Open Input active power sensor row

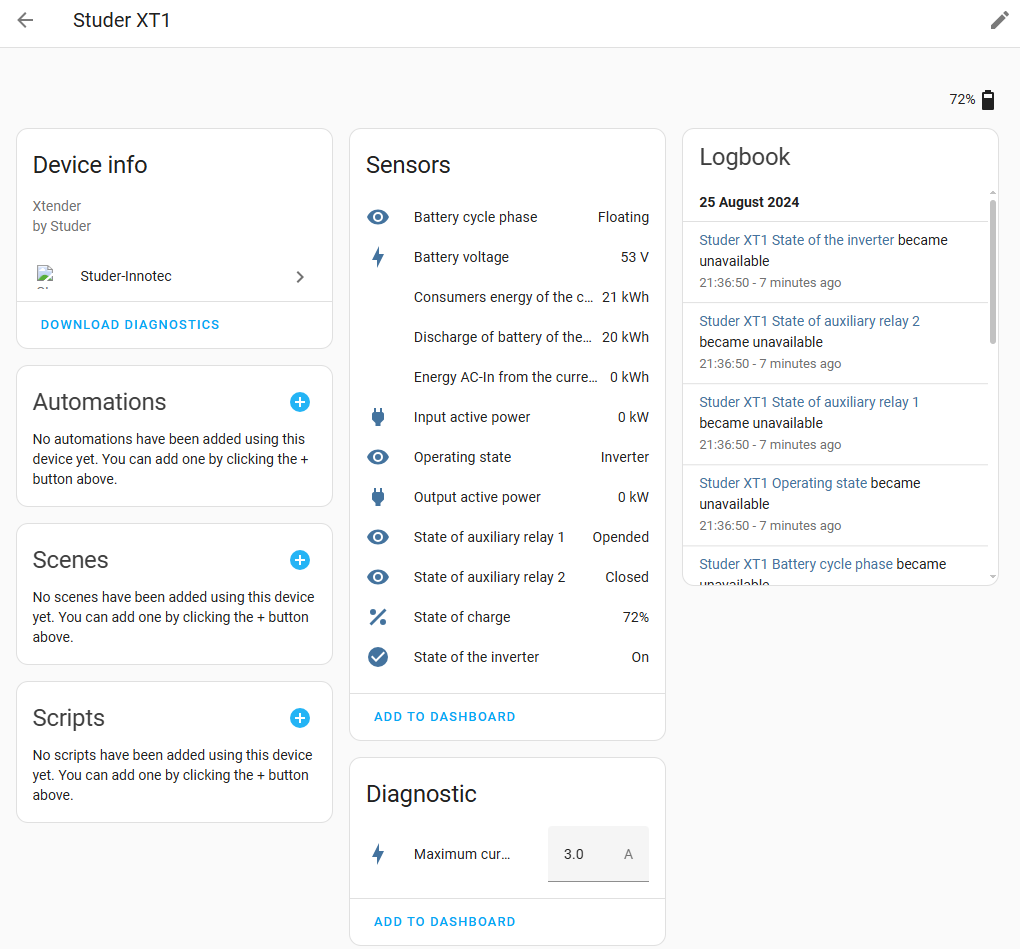click(507, 417)
